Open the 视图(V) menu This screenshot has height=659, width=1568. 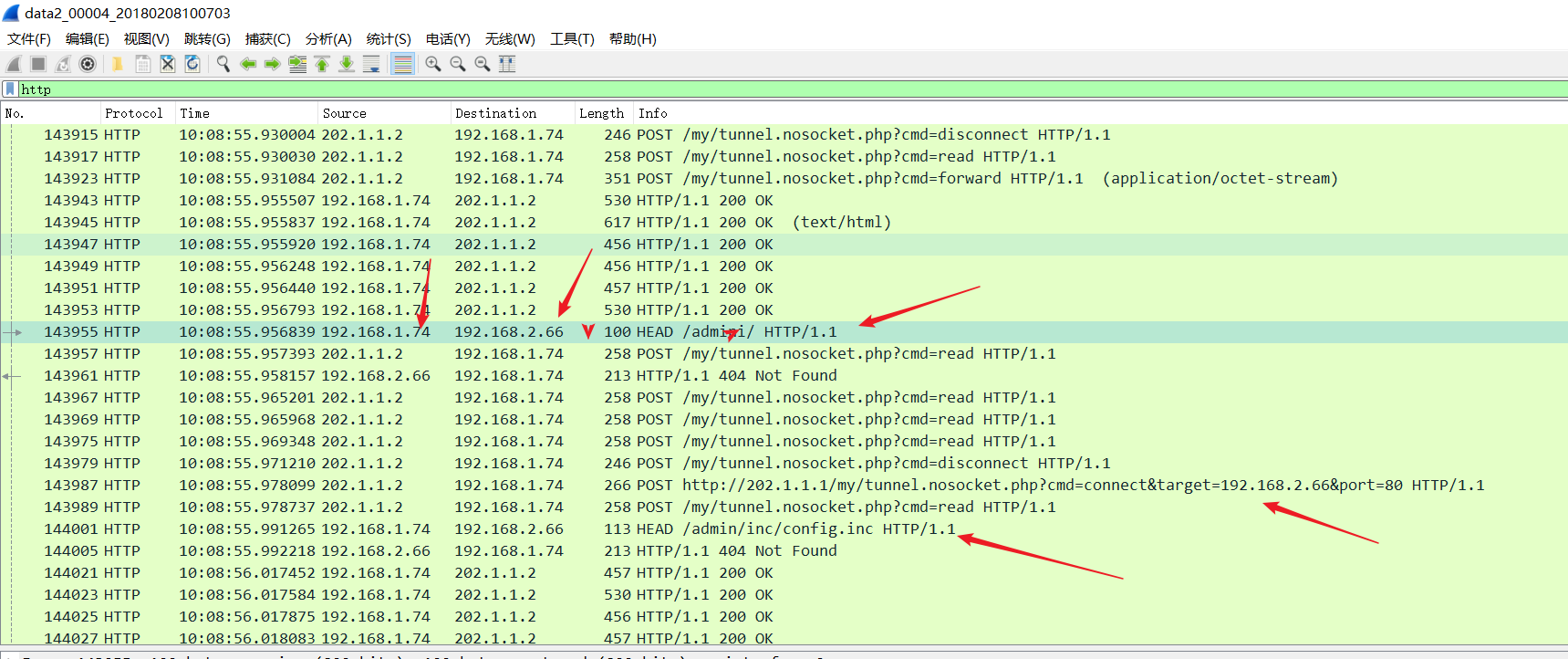(147, 38)
